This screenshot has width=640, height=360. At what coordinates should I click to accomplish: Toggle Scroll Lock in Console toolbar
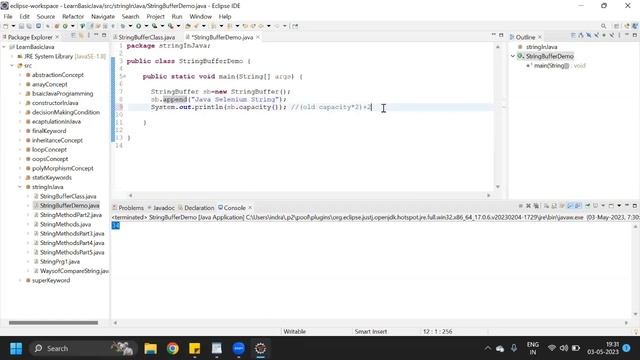[x=554, y=206]
